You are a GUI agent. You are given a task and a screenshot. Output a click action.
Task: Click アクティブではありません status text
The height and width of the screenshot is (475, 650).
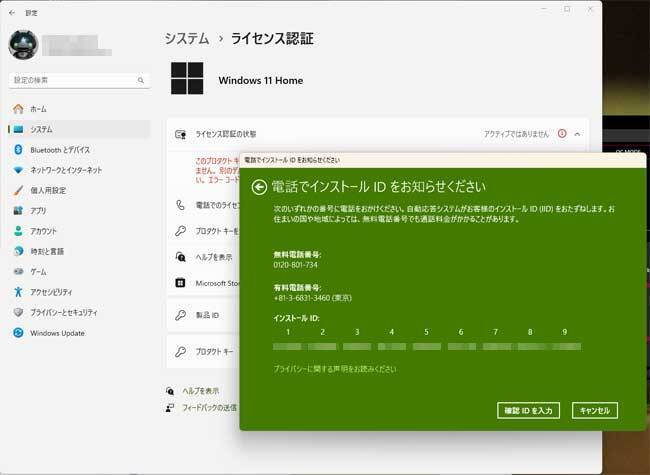point(517,134)
